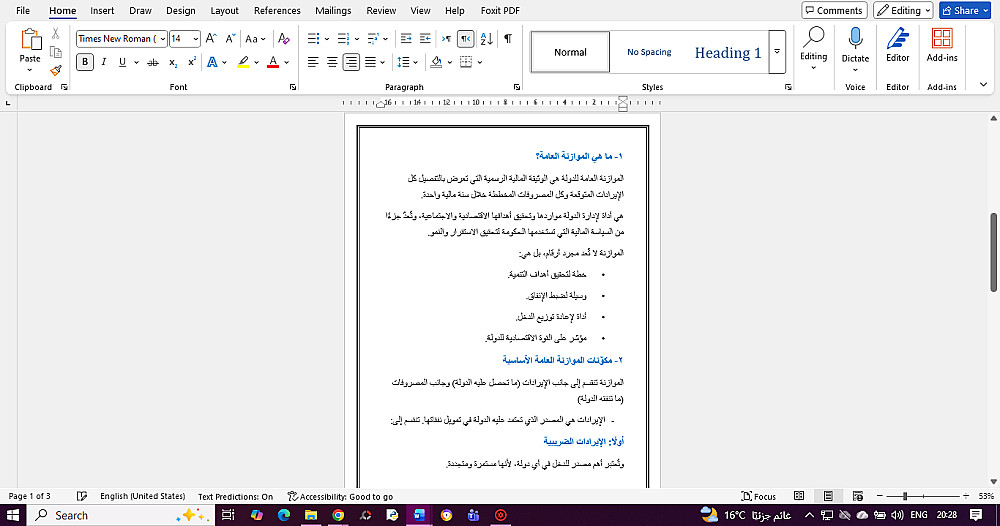Click the Share button
This screenshot has height=526, width=1000.
coord(964,10)
